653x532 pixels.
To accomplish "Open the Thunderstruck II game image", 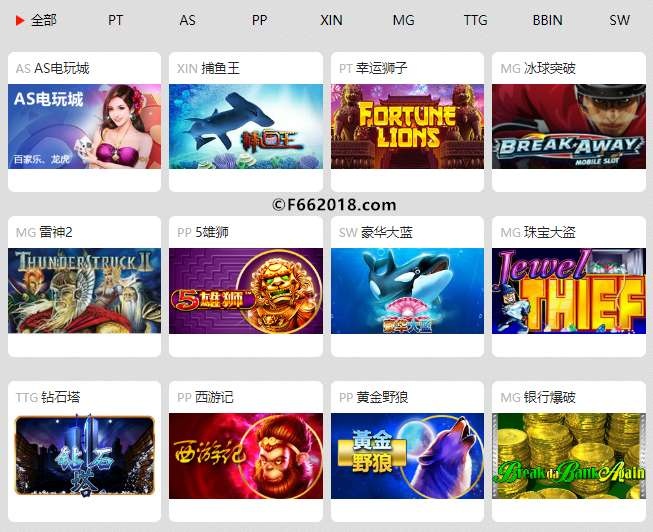I will click(85, 291).
